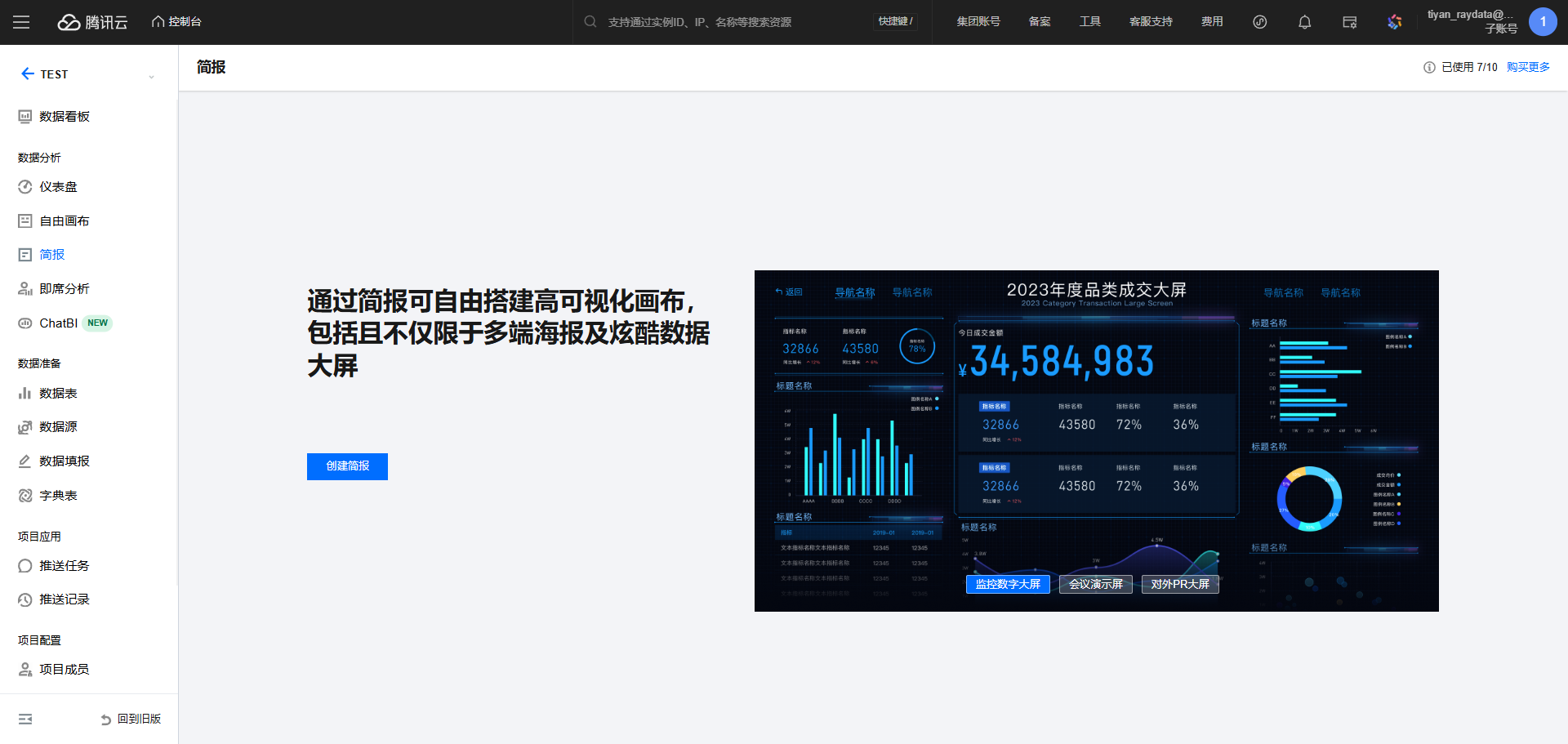1568x744 pixels.
Task: Open the hamburger menu in top bar
Action: 21,22
